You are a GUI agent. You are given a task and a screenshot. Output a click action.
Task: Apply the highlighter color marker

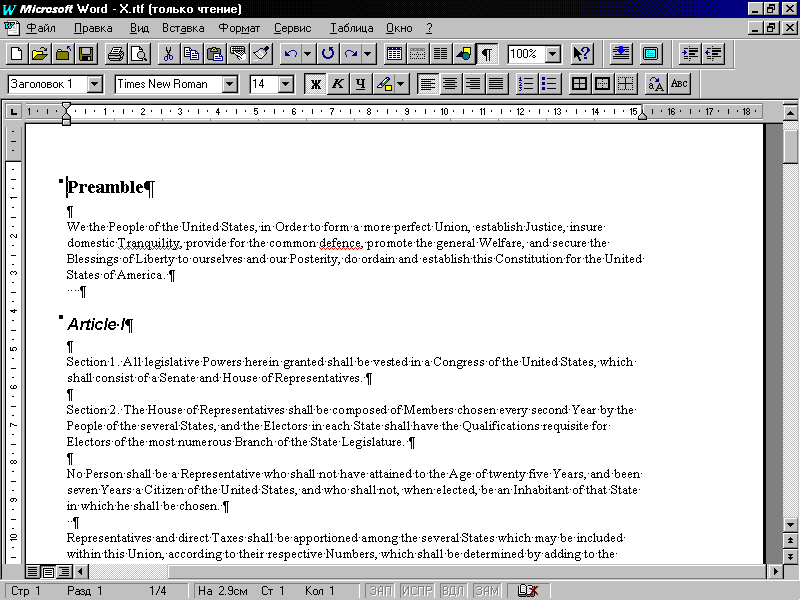coord(384,84)
